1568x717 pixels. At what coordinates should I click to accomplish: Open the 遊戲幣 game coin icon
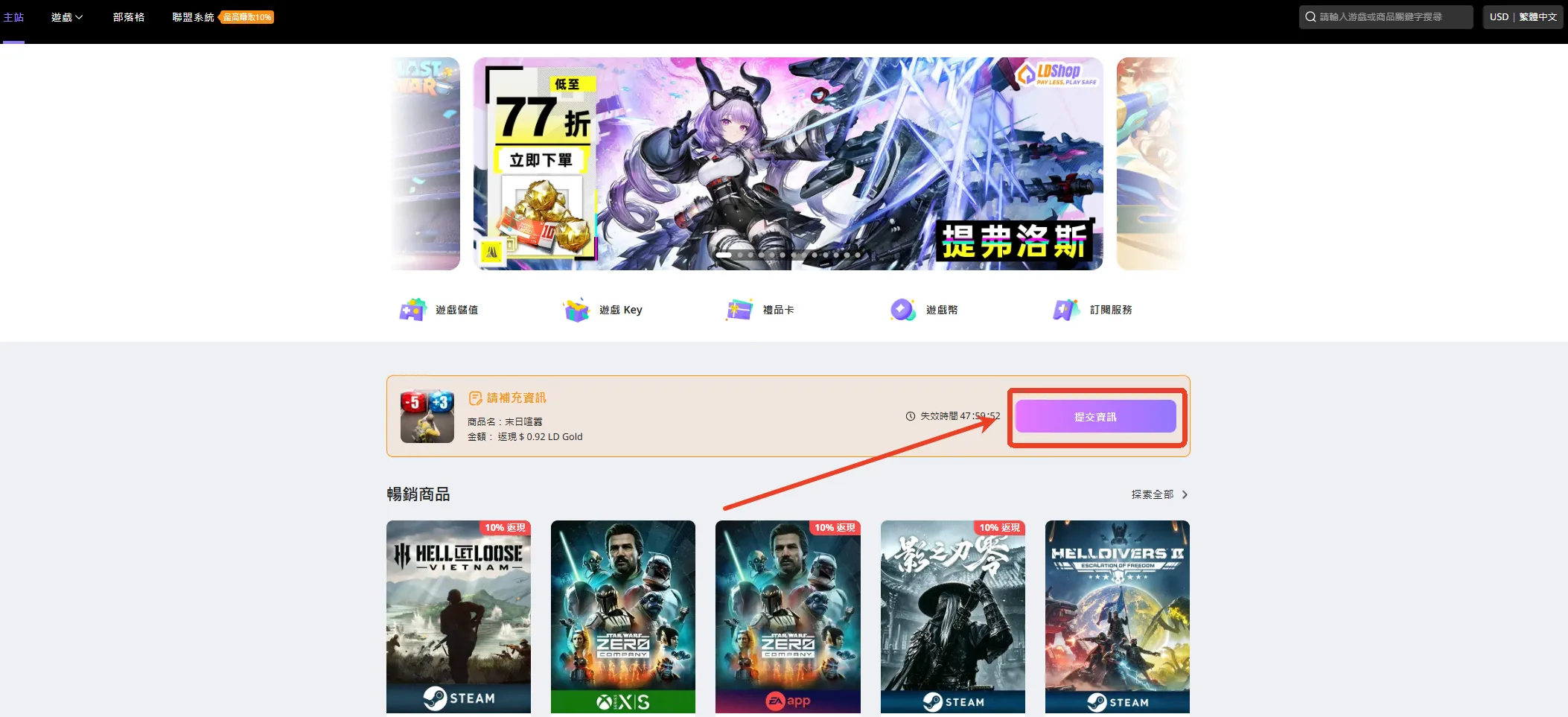[903, 310]
